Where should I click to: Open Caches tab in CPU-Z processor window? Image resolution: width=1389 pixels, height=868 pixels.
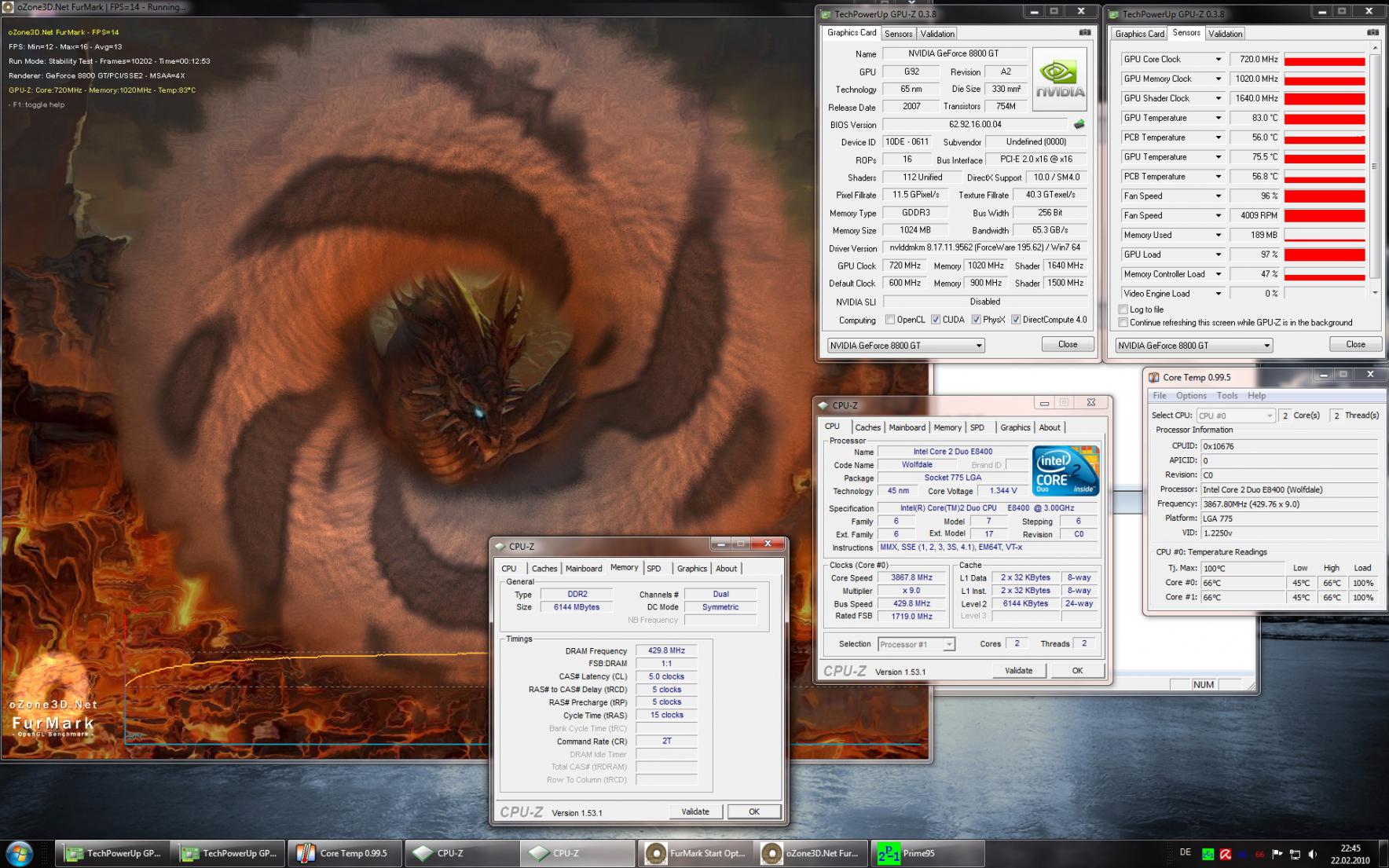point(867,427)
